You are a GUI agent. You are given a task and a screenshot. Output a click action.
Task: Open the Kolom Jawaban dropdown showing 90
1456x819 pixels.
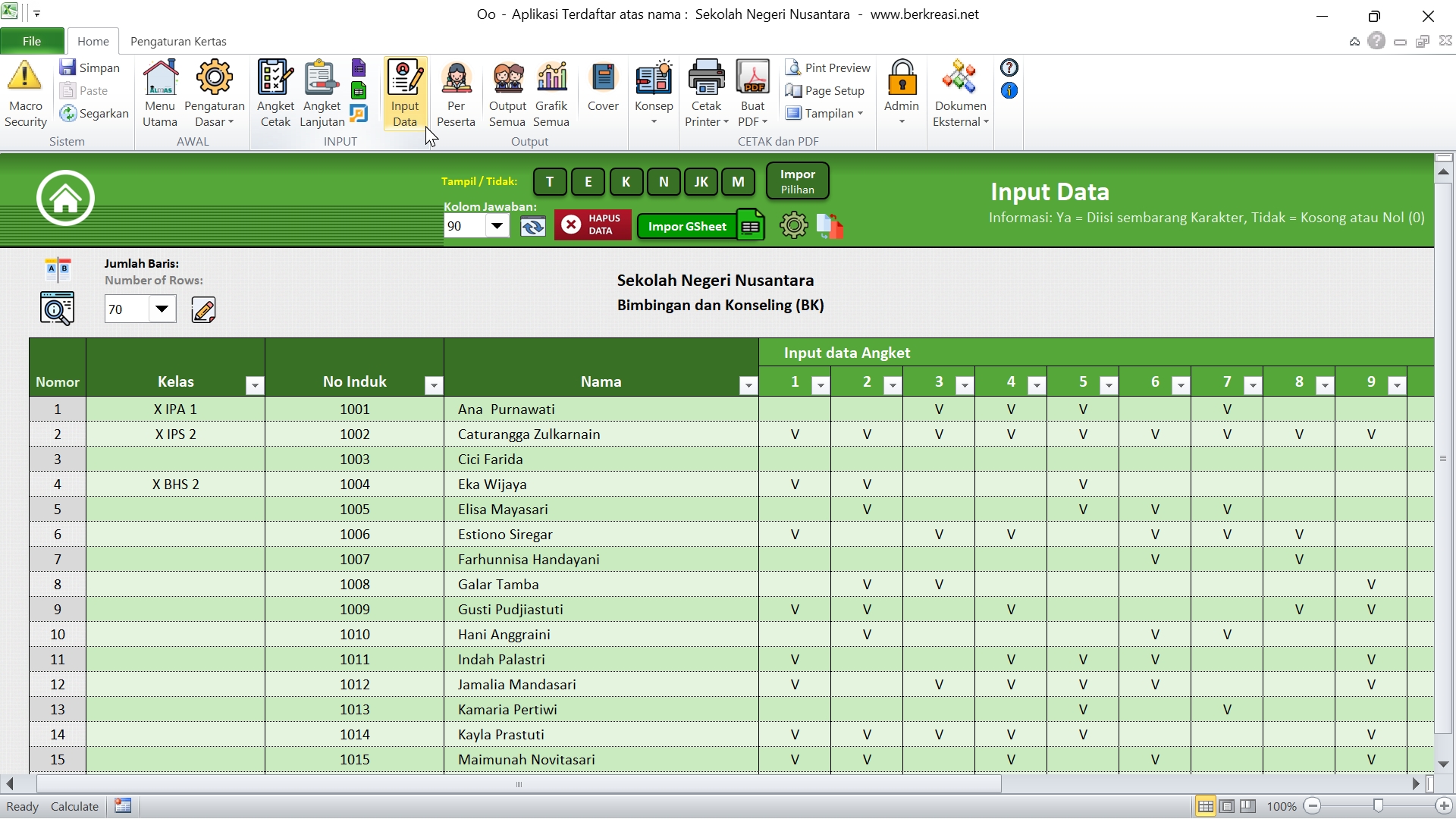(x=497, y=226)
